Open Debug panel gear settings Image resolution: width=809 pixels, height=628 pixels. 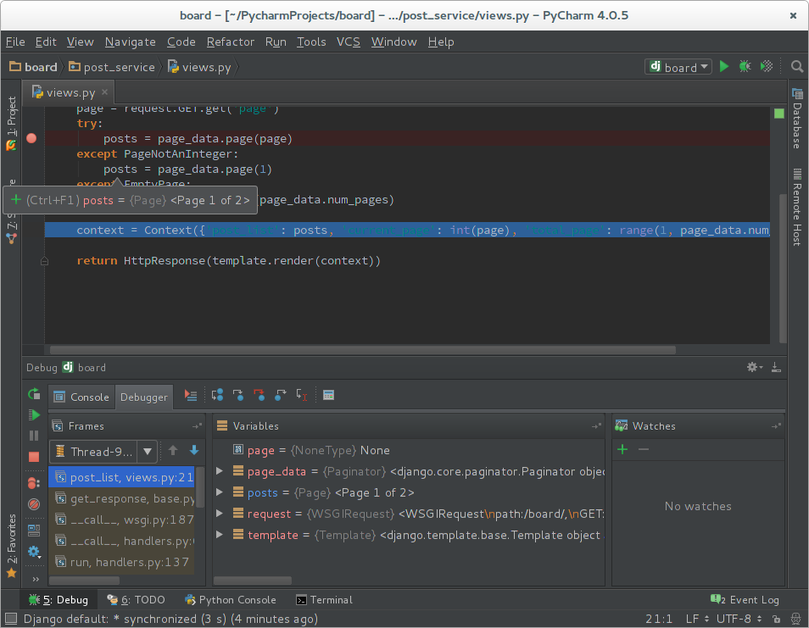click(x=754, y=367)
